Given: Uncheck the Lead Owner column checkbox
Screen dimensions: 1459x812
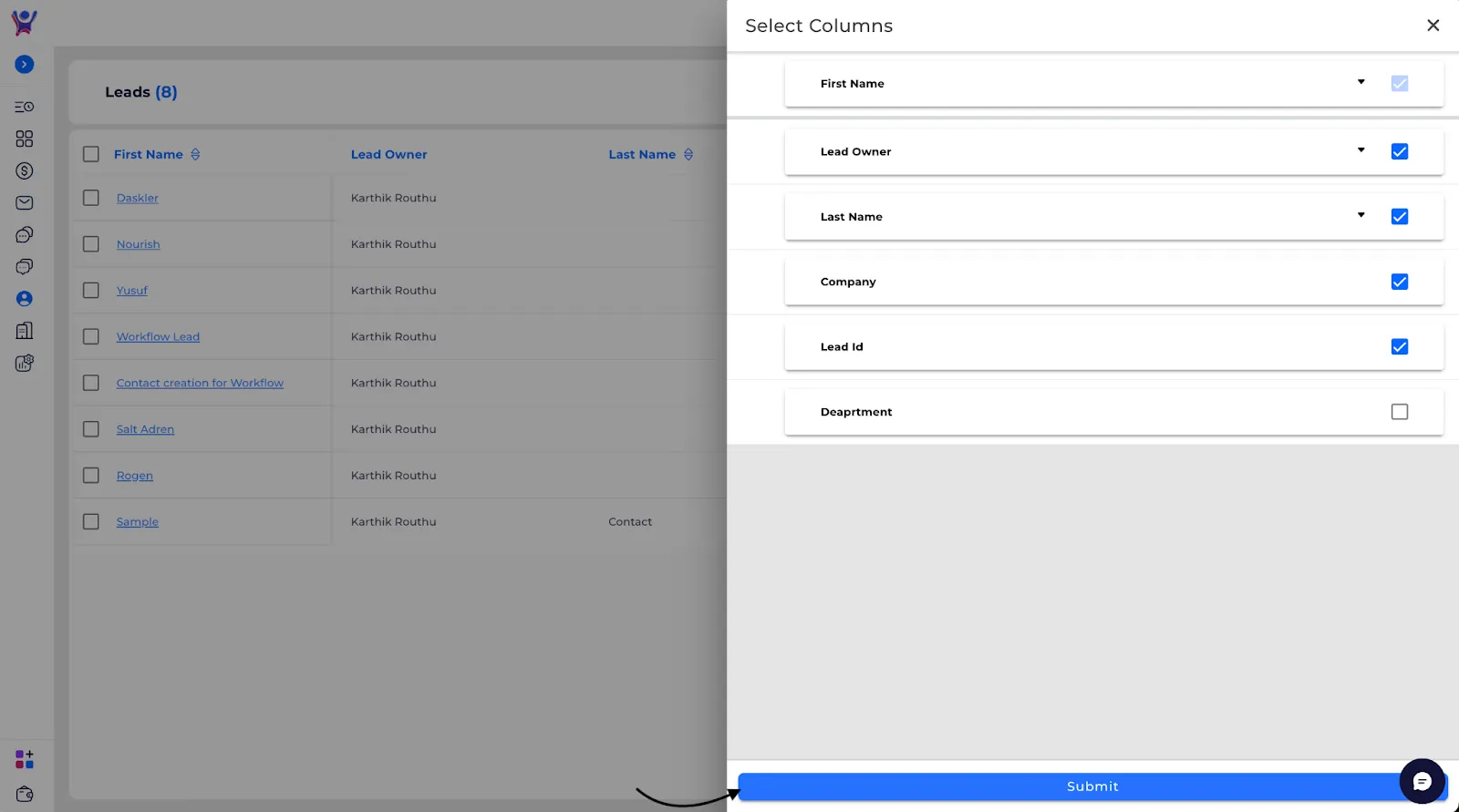Looking at the screenshot, I should [1400, 151].
